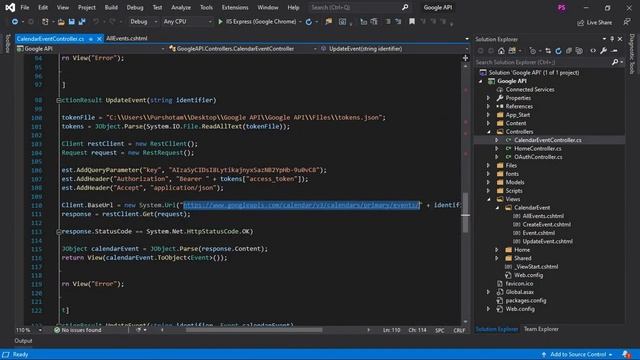
Task: Open Solution Explorer window position dropdown arrow
Action: [604, 39]
